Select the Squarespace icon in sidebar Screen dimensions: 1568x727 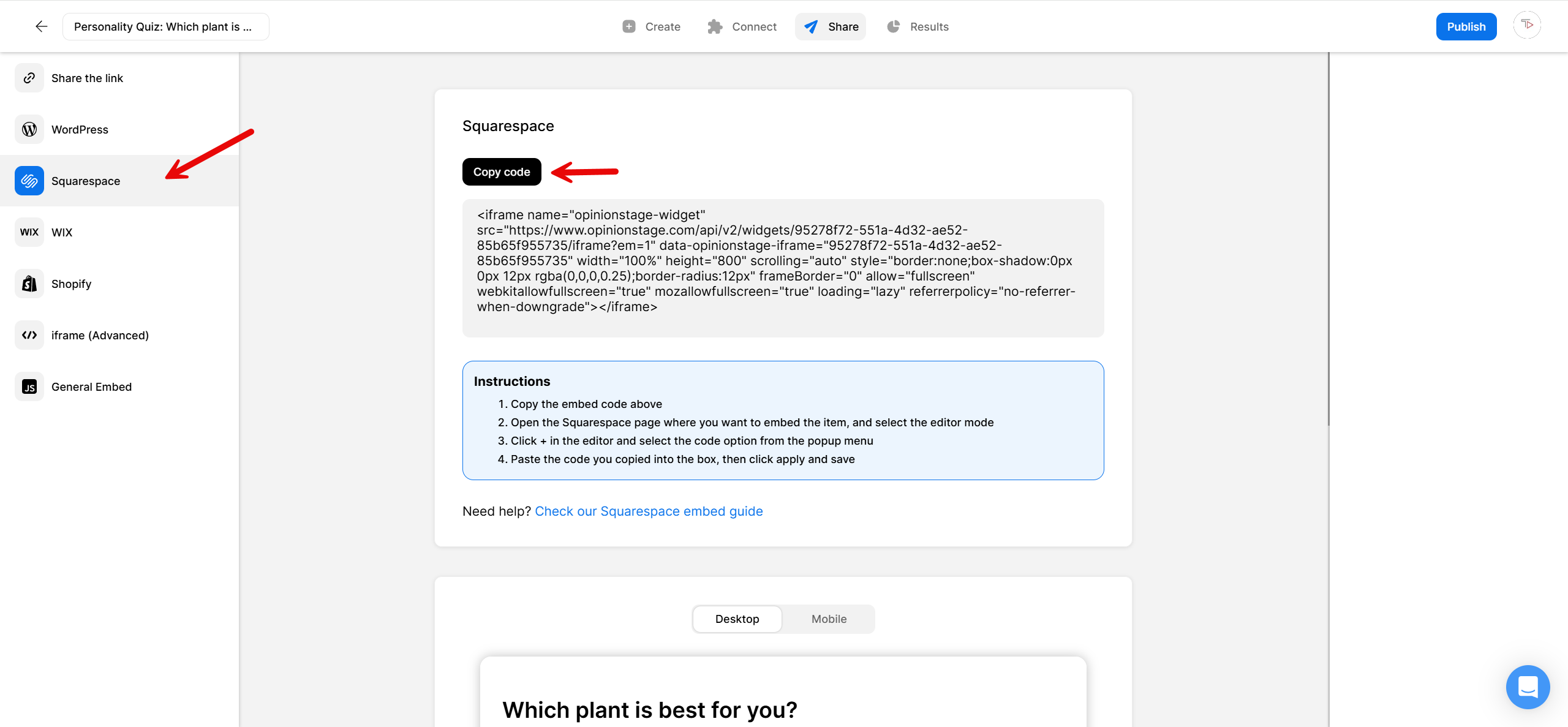[x=29, y=181]
